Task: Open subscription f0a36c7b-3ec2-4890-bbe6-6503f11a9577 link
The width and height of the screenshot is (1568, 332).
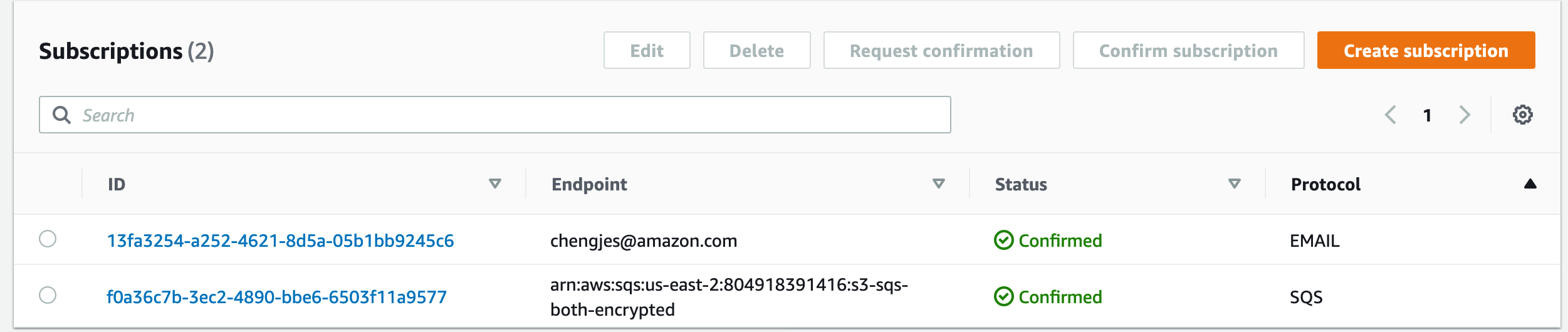Action: coord(276,297)
